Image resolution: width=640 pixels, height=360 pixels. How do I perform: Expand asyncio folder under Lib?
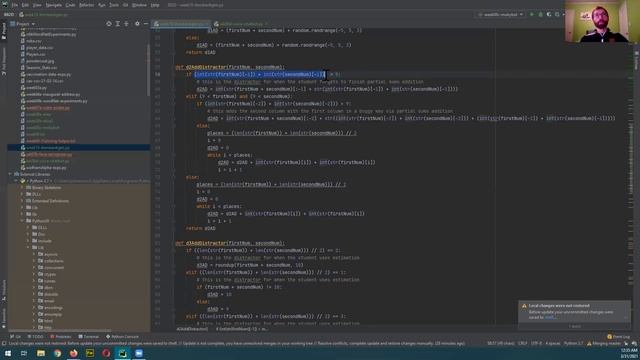click(34, 254)
